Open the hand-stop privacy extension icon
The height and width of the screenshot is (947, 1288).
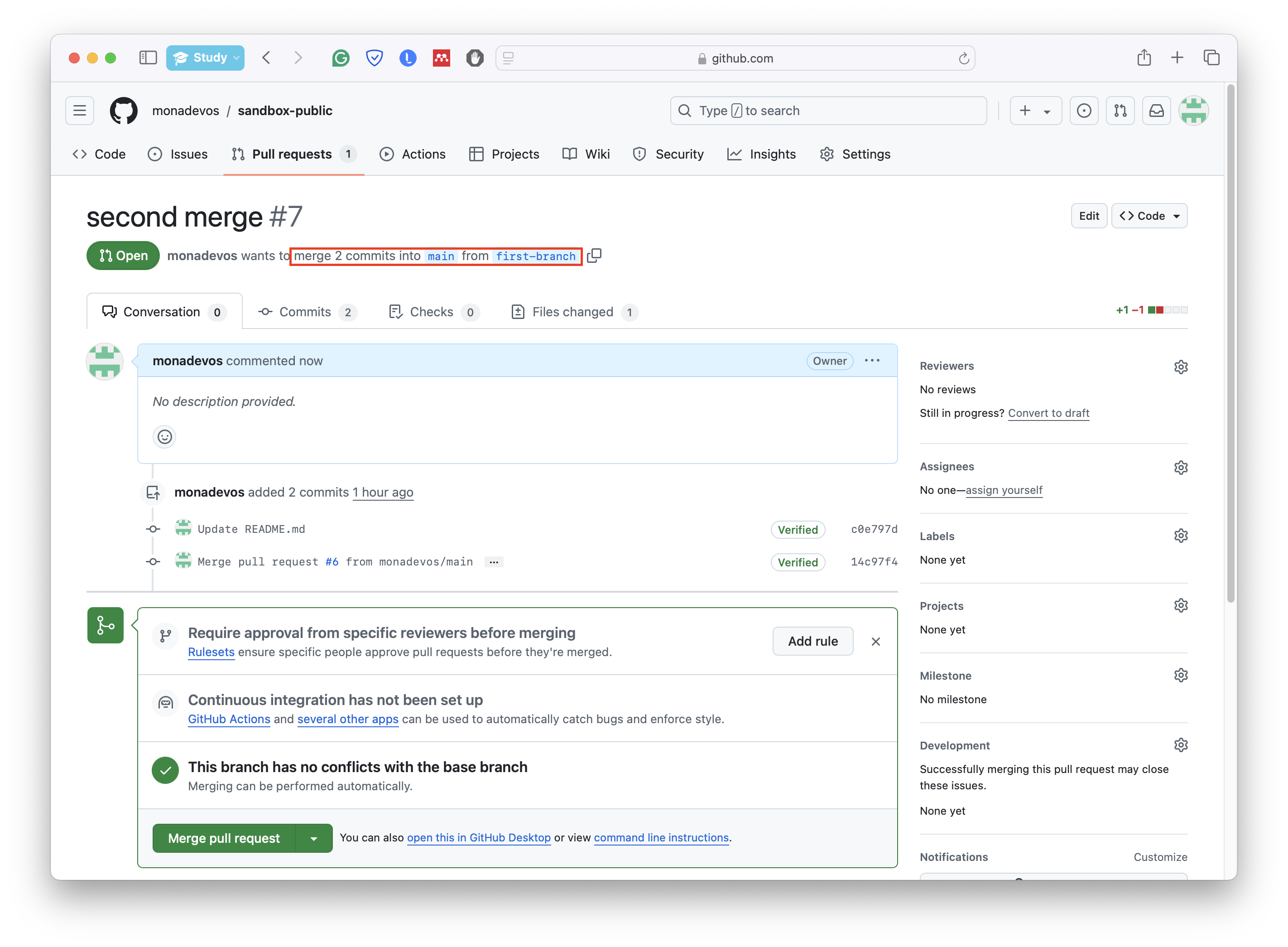point(475,58)
